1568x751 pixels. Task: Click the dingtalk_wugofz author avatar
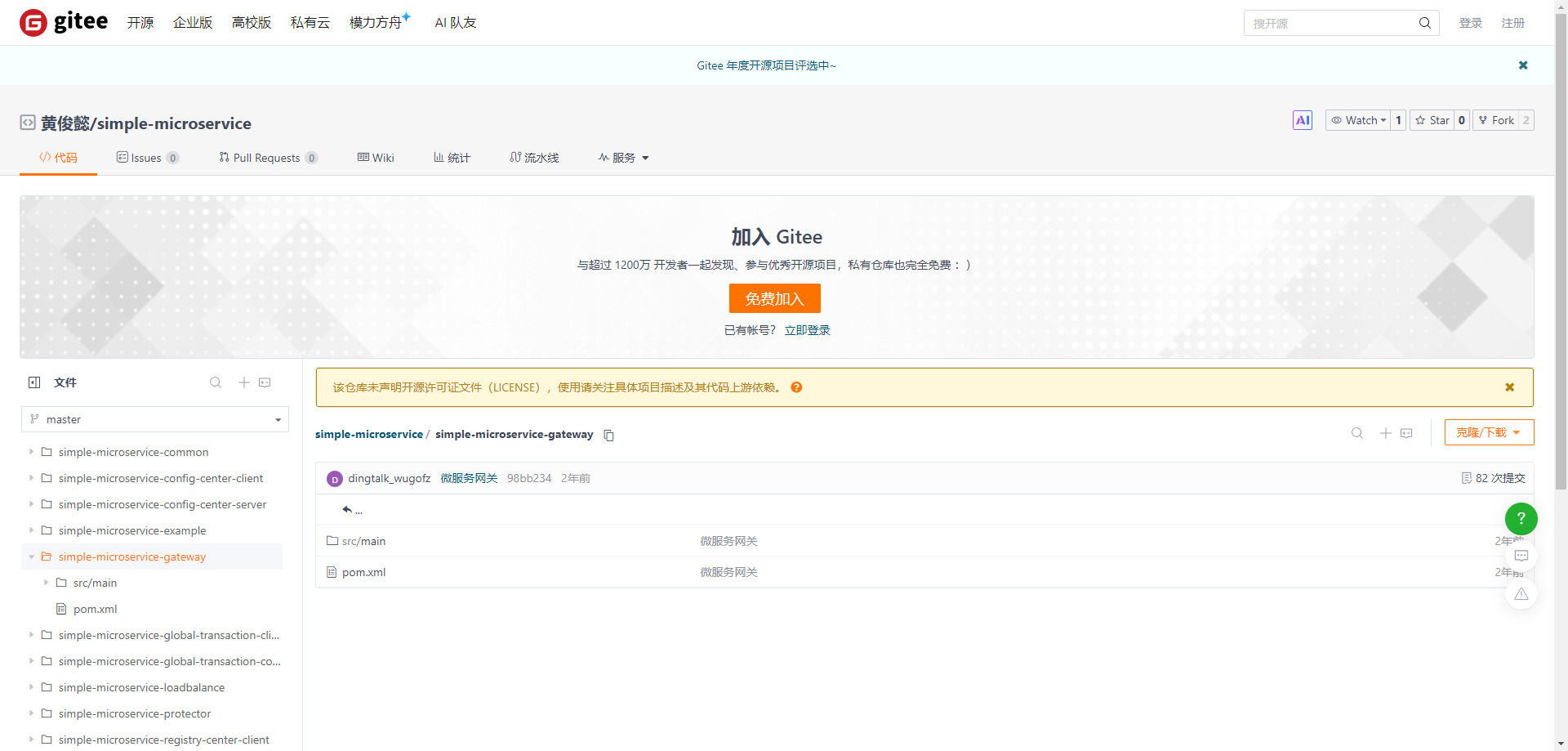coord(334,479)
